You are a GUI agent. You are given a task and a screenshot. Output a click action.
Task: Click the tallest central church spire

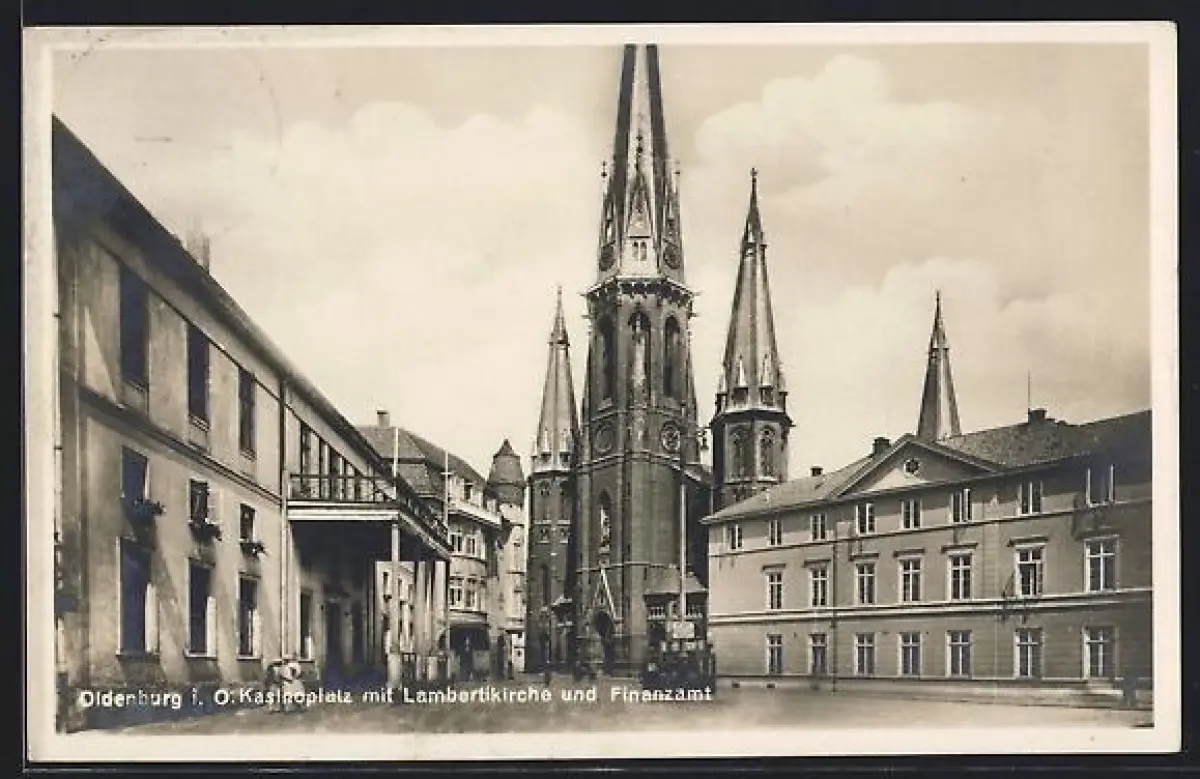pyautogui.click(x=640, y=160)
